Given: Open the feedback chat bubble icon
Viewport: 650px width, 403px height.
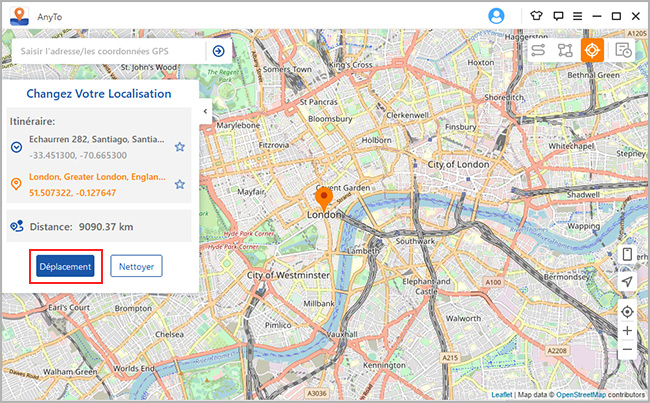Looking at the screenshot, I should coord(558,16).
